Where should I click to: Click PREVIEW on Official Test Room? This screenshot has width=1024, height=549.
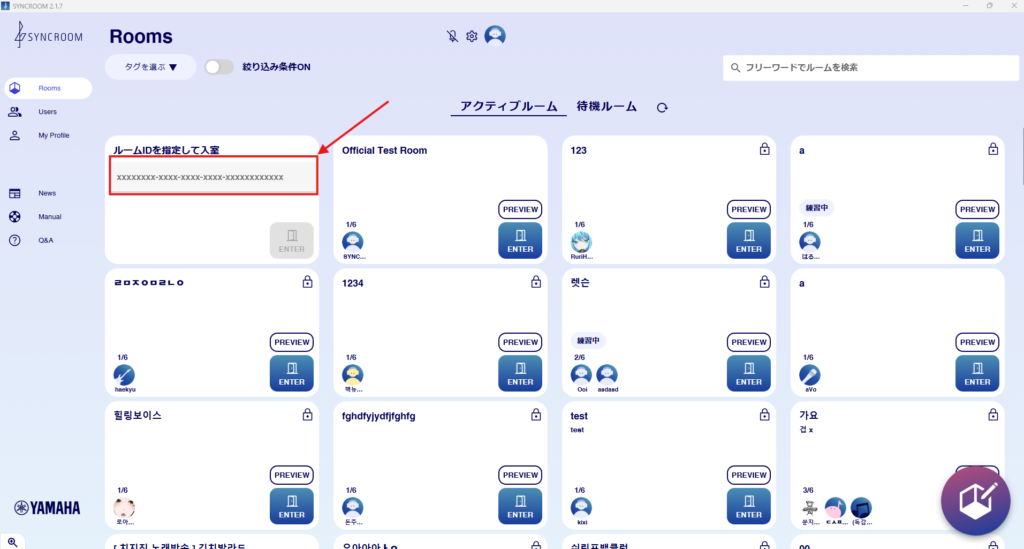pos(520,209)
